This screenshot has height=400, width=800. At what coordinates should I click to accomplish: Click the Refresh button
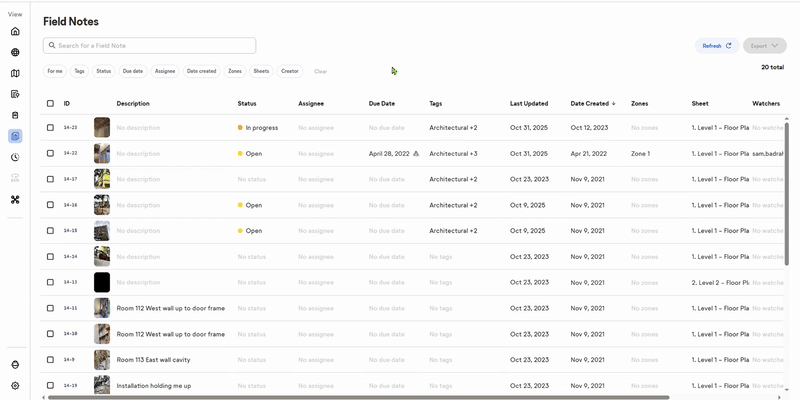(x=717, y=46)
